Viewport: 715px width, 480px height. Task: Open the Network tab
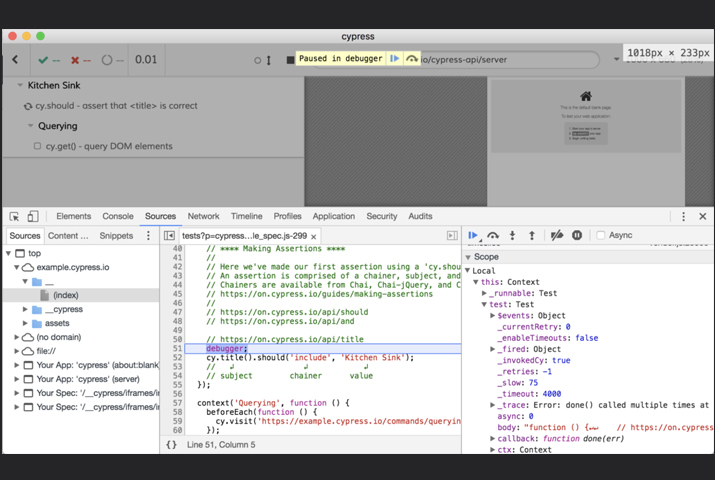[203, 216]
